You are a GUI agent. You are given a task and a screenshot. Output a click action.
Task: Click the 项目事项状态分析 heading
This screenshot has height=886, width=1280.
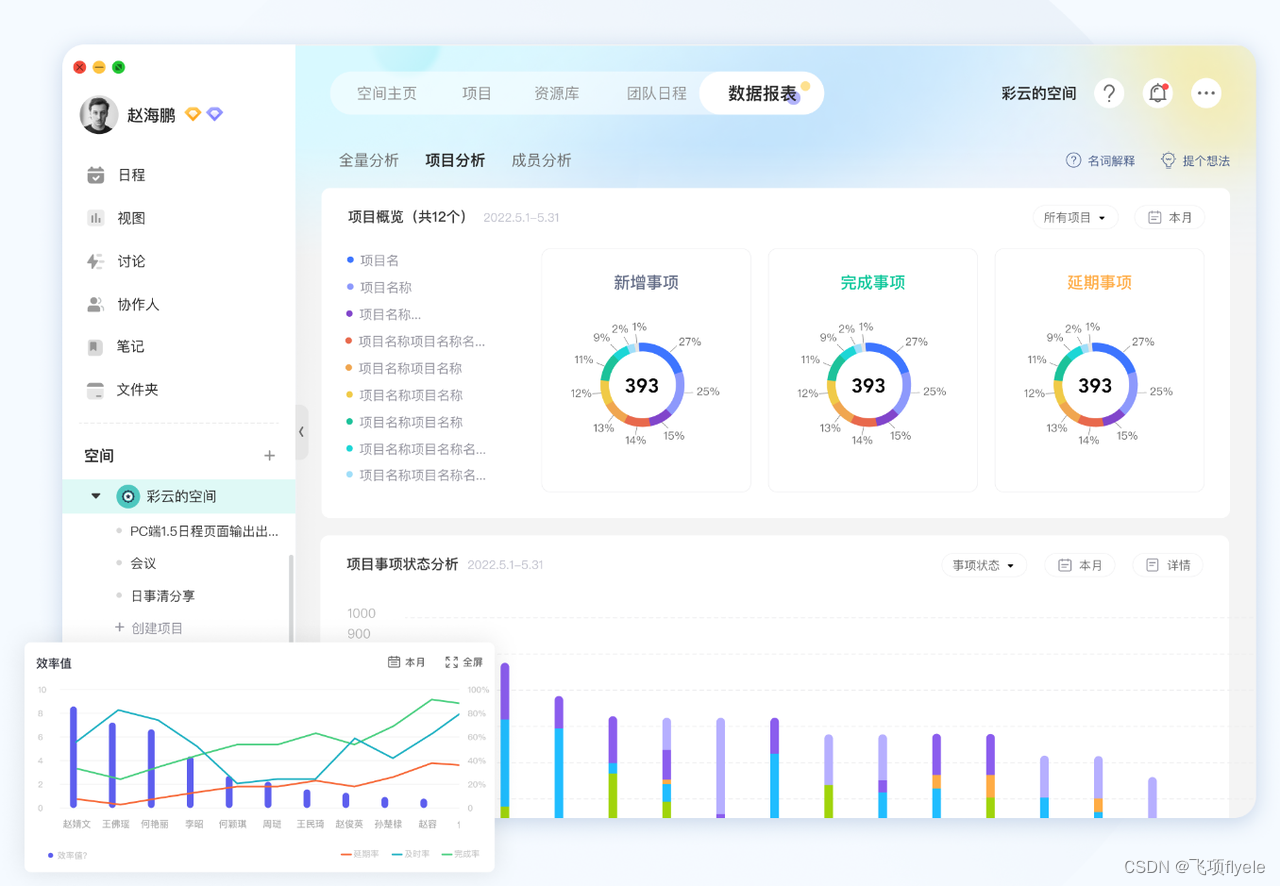(x=403, y=564)
